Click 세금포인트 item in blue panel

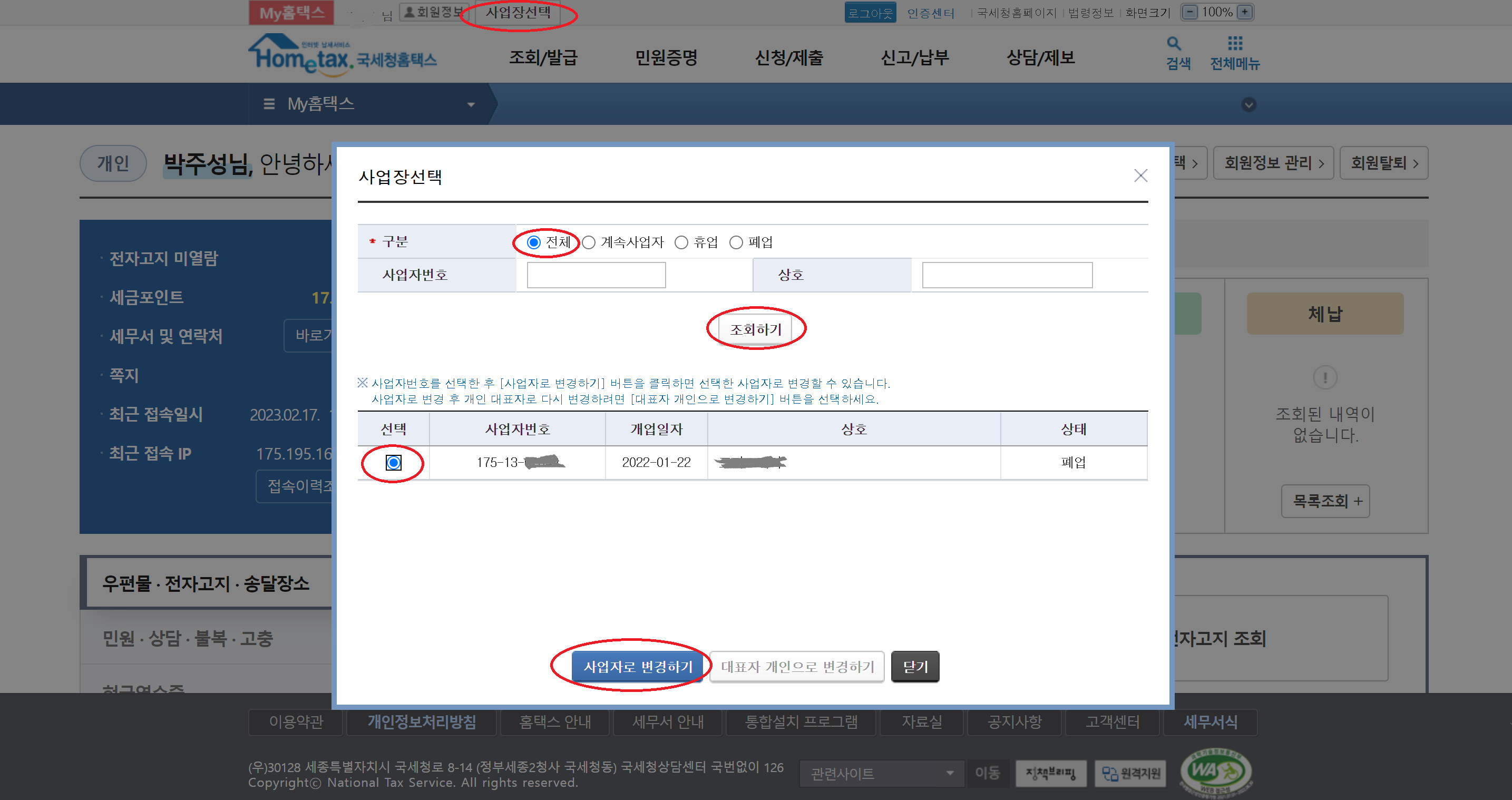(x=146, y=298)
